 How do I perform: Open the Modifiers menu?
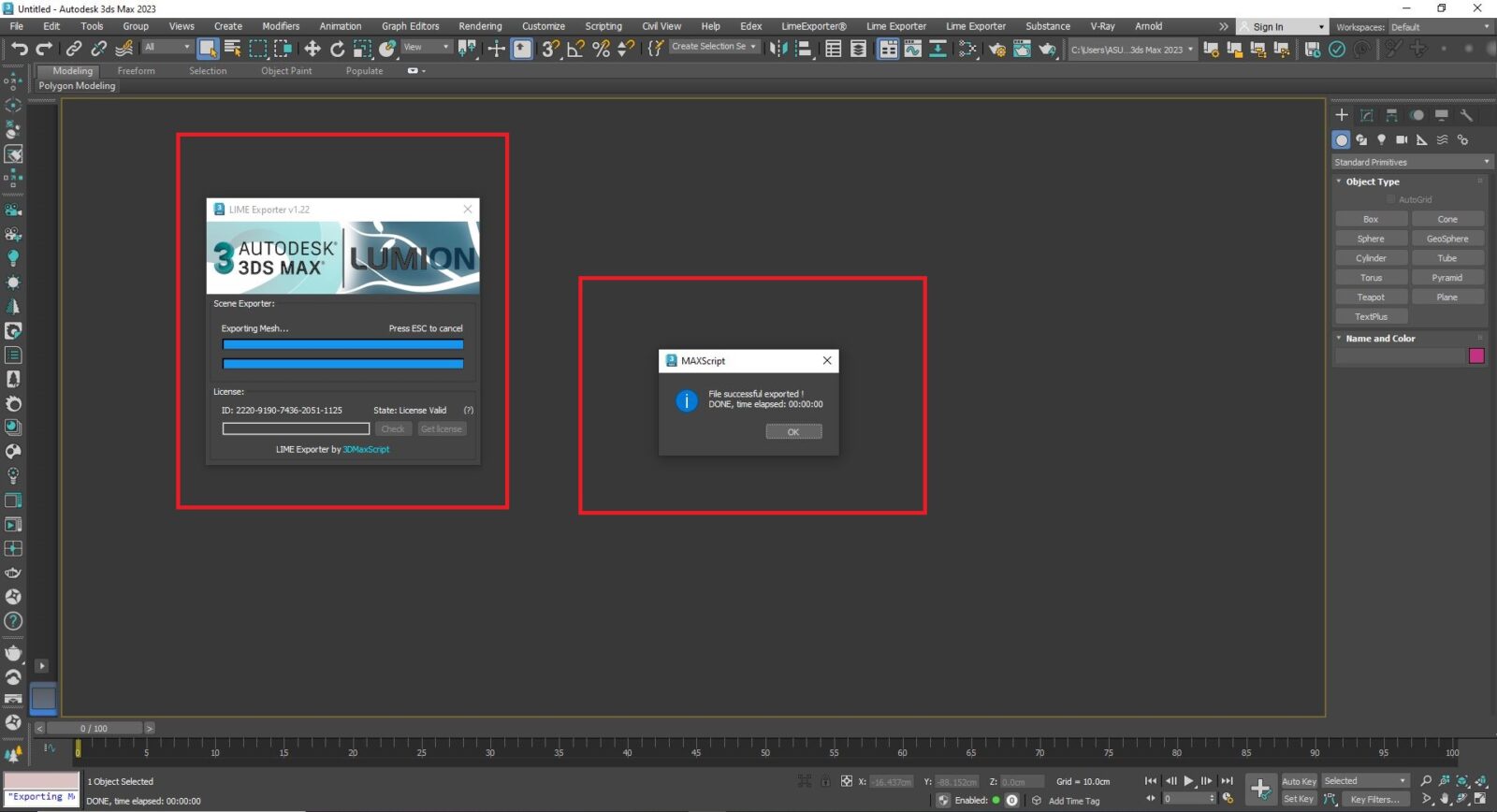coord(281,26)
